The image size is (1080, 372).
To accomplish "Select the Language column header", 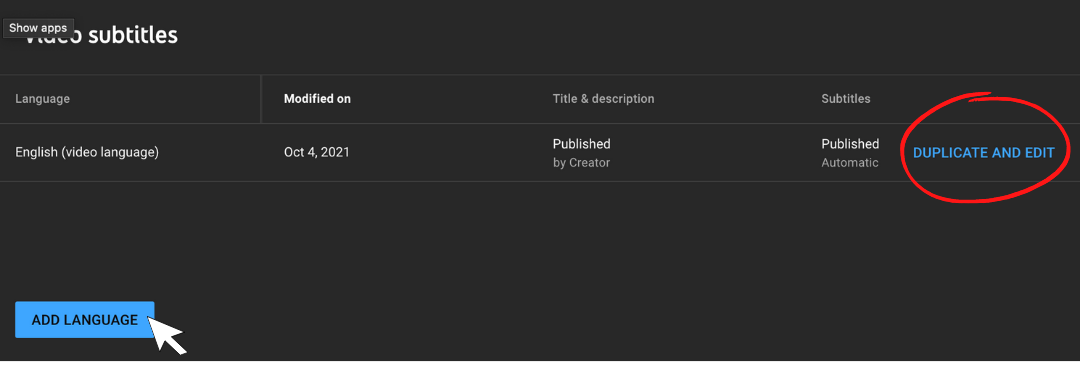I will coord(43,99).
